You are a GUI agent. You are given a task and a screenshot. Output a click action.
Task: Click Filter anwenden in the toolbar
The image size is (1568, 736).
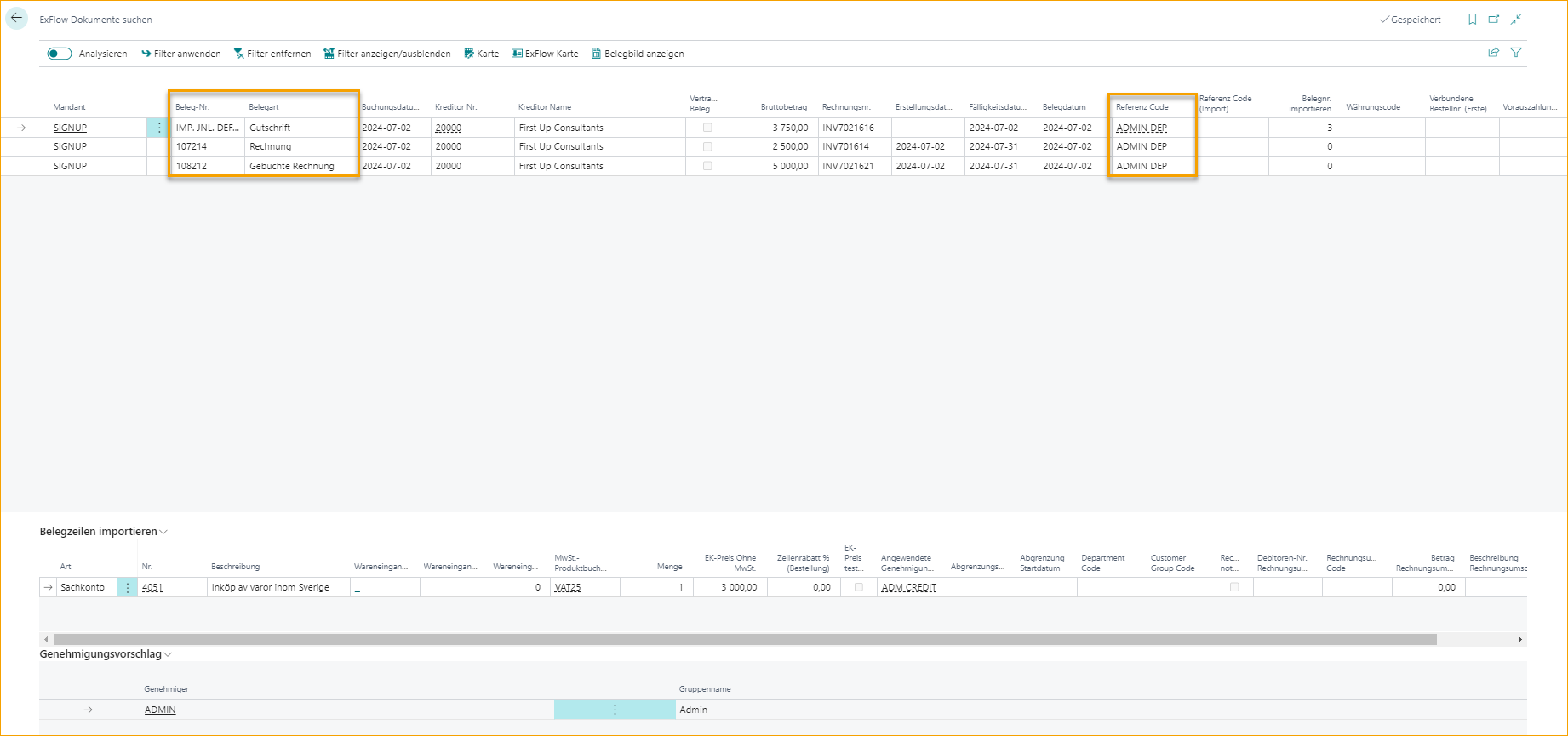[180, 54]
